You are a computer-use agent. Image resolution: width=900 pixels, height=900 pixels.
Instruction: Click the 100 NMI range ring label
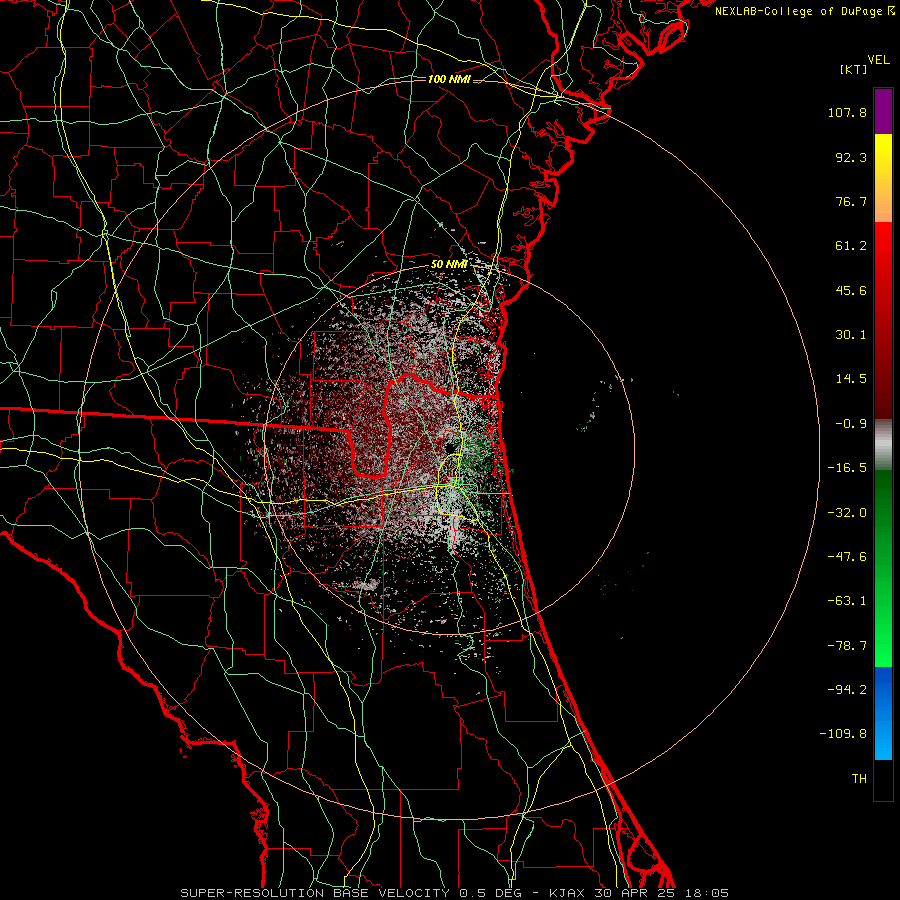(x=449, y=79)
